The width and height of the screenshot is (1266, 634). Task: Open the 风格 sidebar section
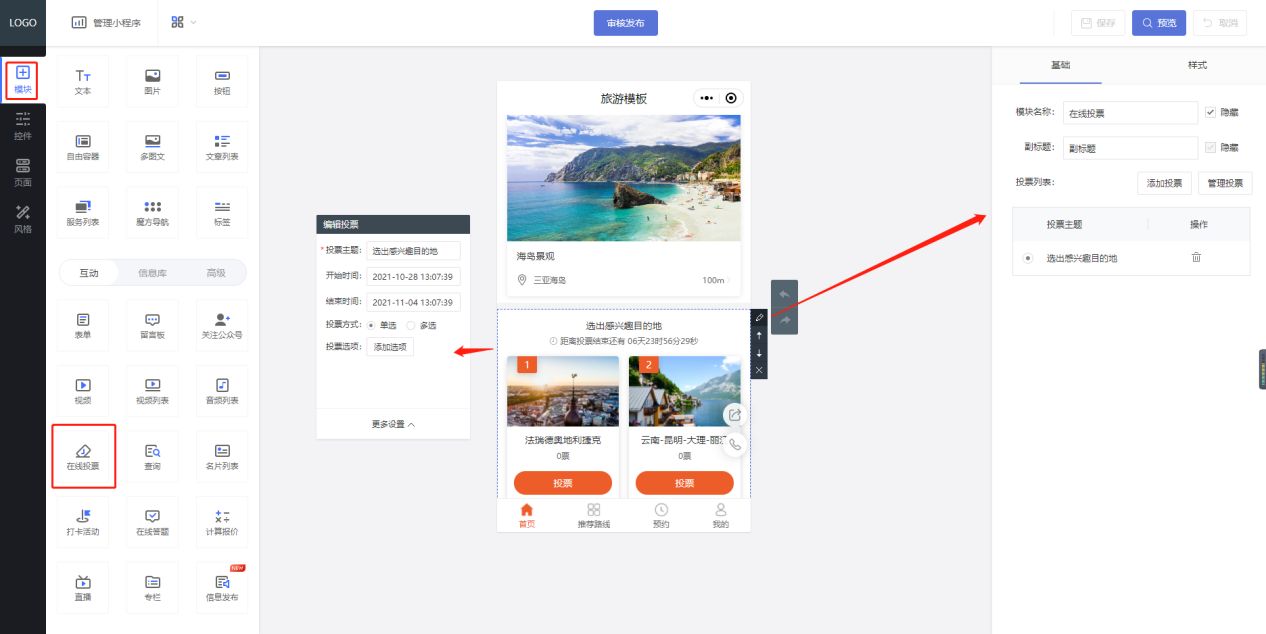coord(23,219)
